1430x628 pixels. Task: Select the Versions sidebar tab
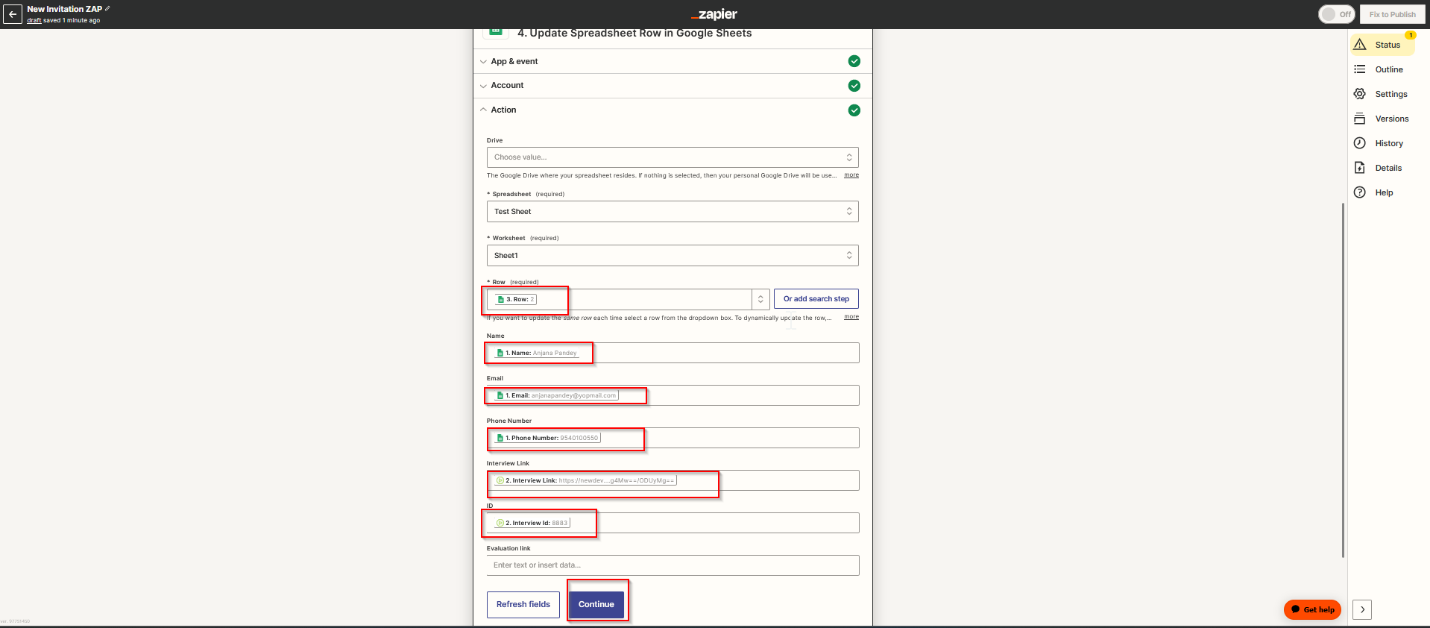(1381, 118)
